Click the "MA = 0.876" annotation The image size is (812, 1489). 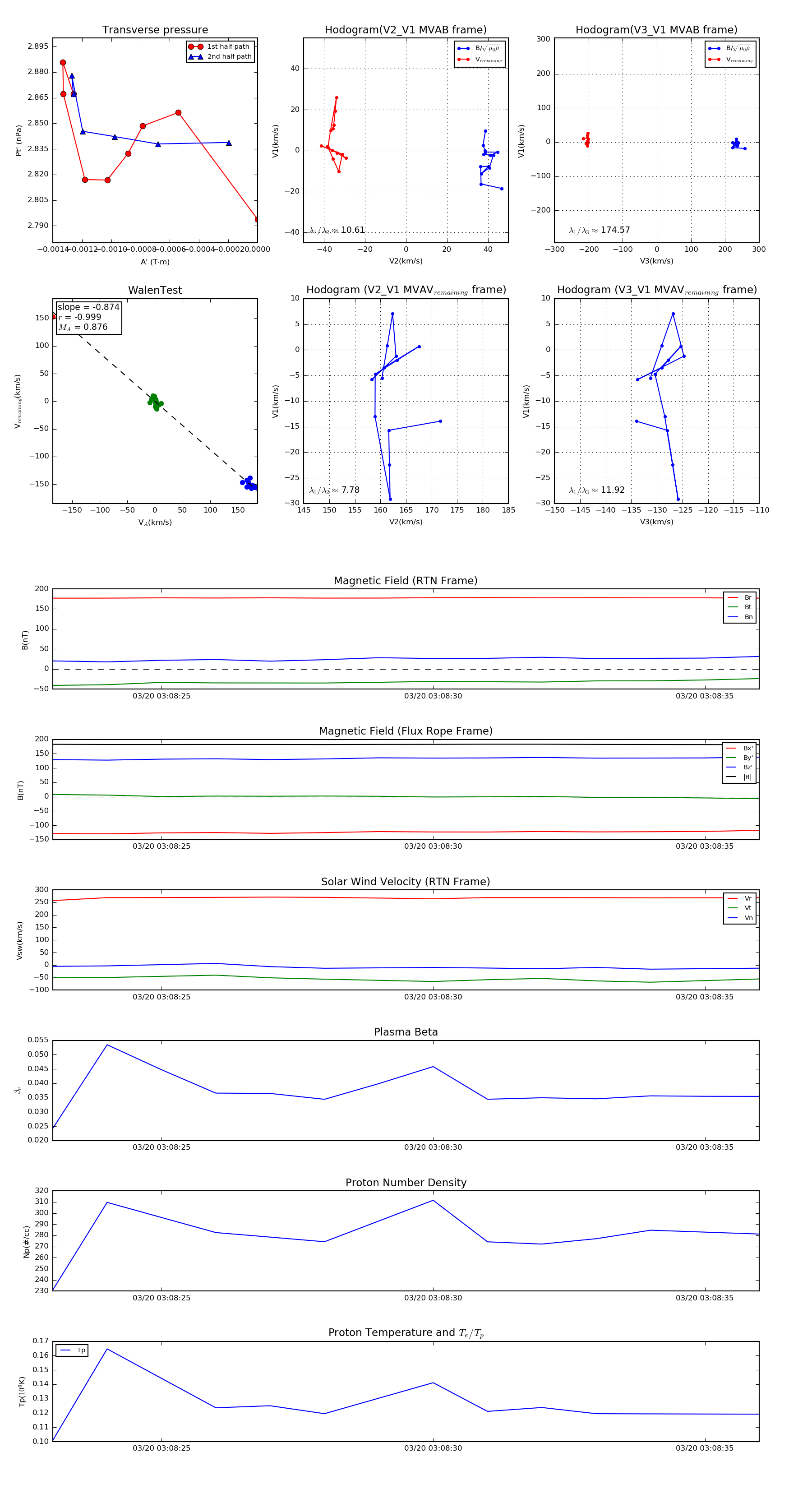83,327
